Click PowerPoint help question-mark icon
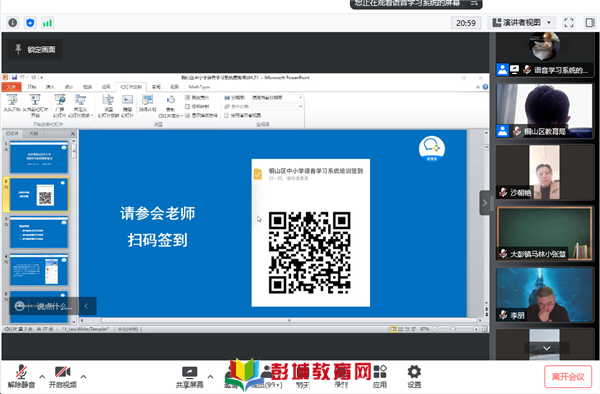The height and width of the screenshot is (394, 600). point(485,87)
